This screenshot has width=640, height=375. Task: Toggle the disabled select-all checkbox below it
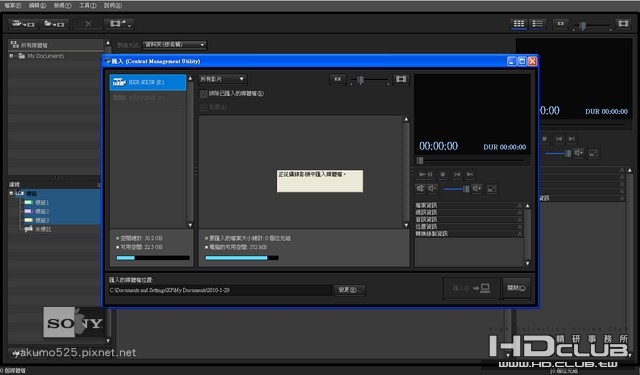(203, 107)
